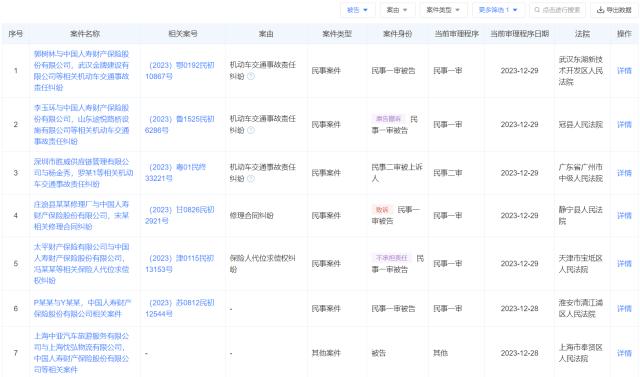Click the 法院 column header

point(582,33)
